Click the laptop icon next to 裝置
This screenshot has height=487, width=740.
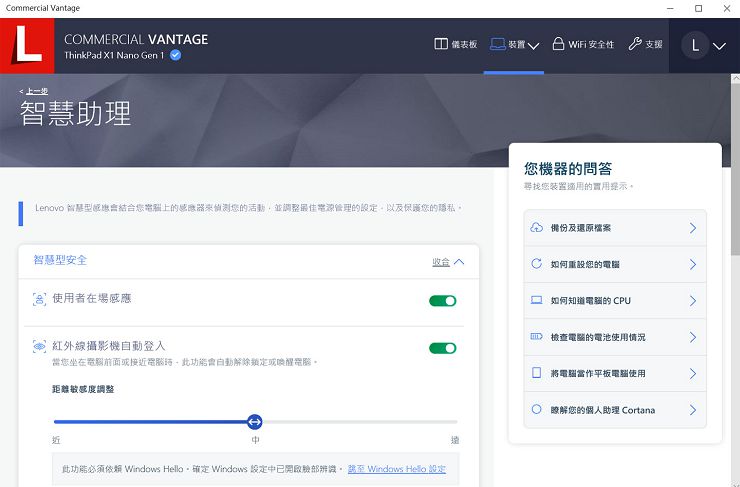pyautogui.click(x=497, y=44)
